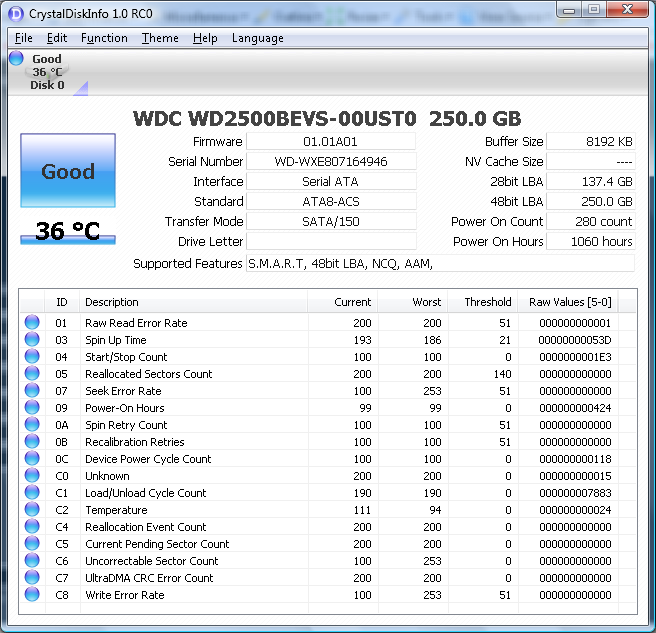Open the Theme menu

point(160,38)
